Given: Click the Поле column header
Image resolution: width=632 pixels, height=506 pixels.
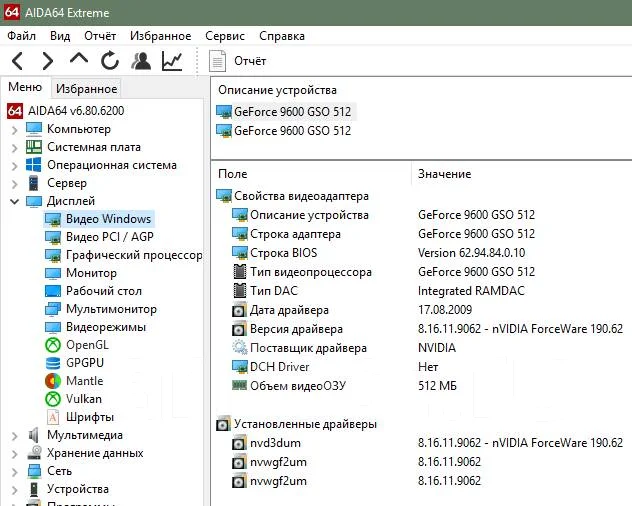Looking at the screenshot, I should coord(233,174).
